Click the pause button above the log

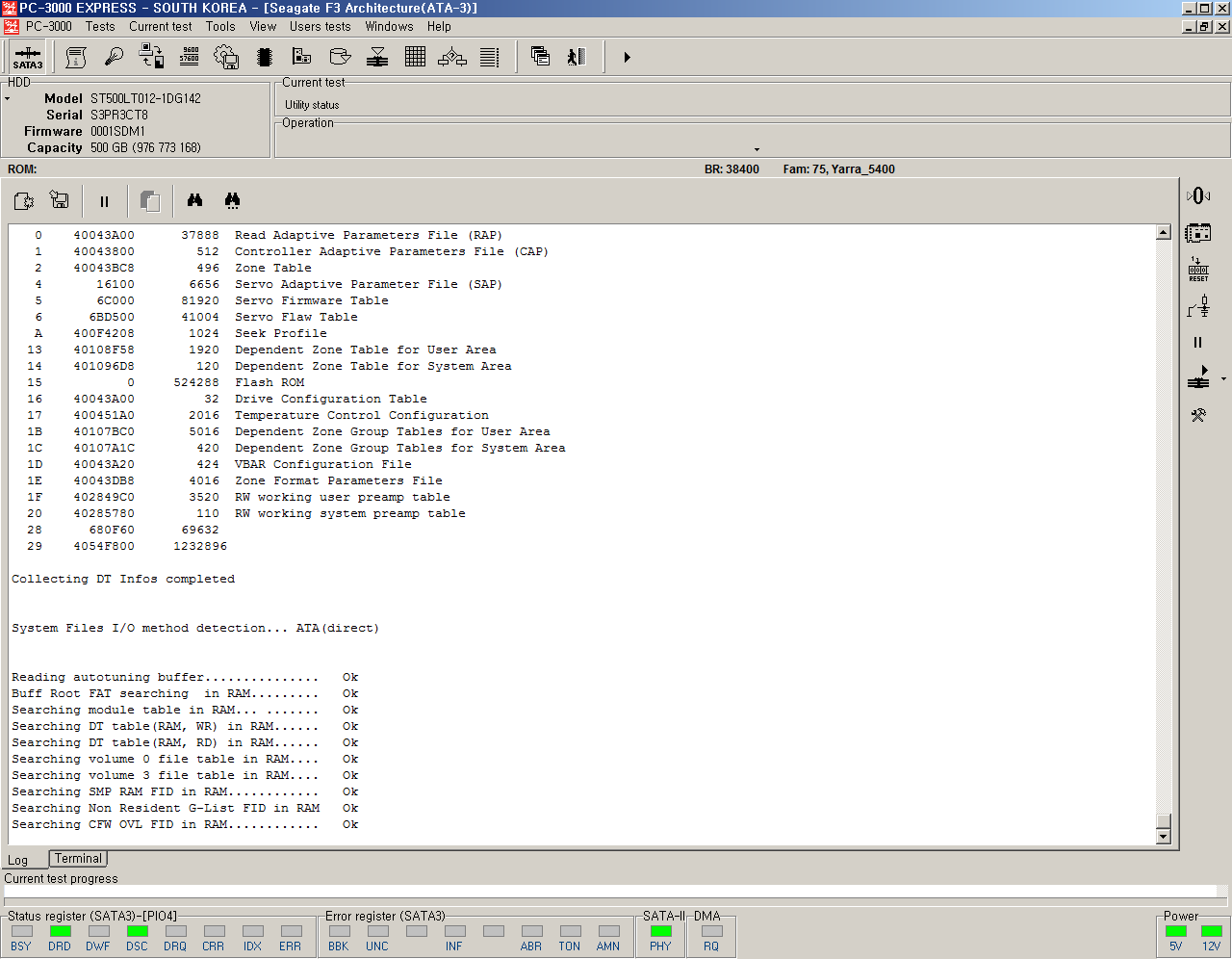[x=104, y=201]
